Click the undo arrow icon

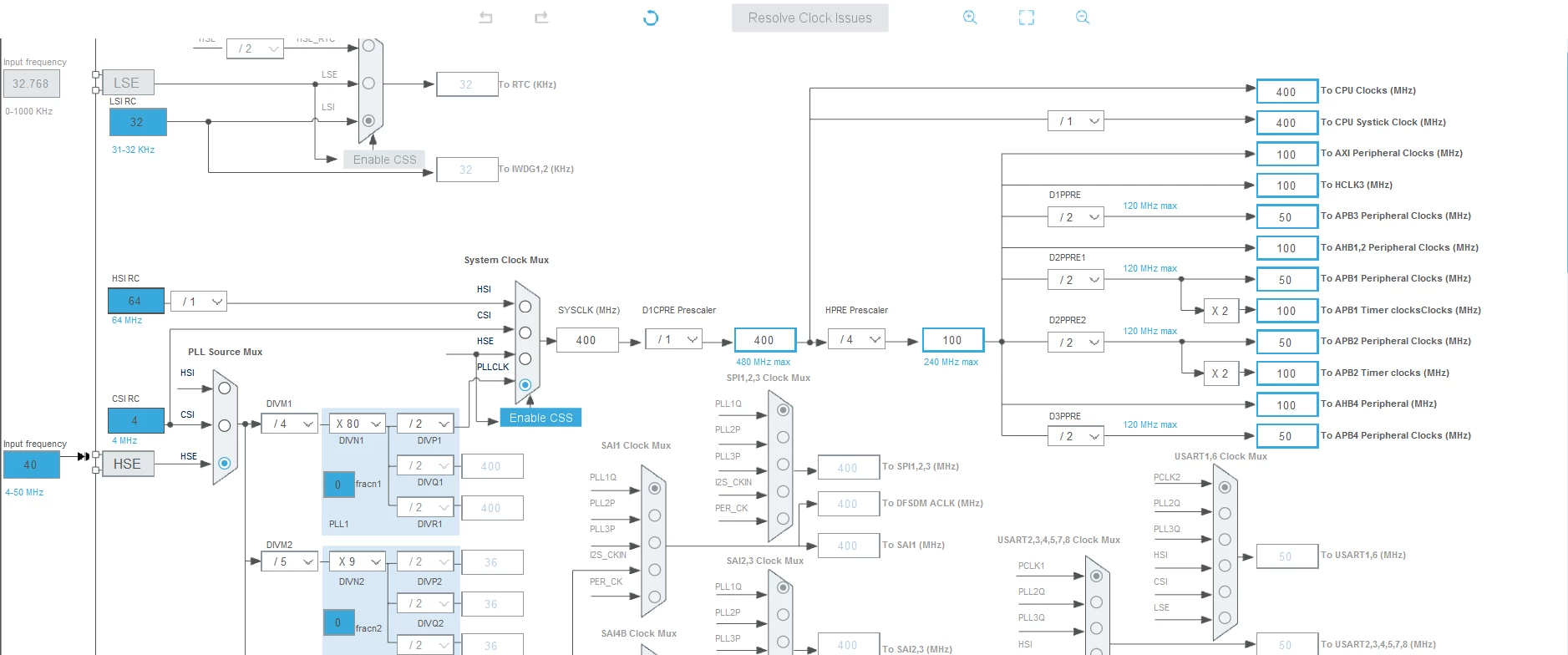(485, 18)
